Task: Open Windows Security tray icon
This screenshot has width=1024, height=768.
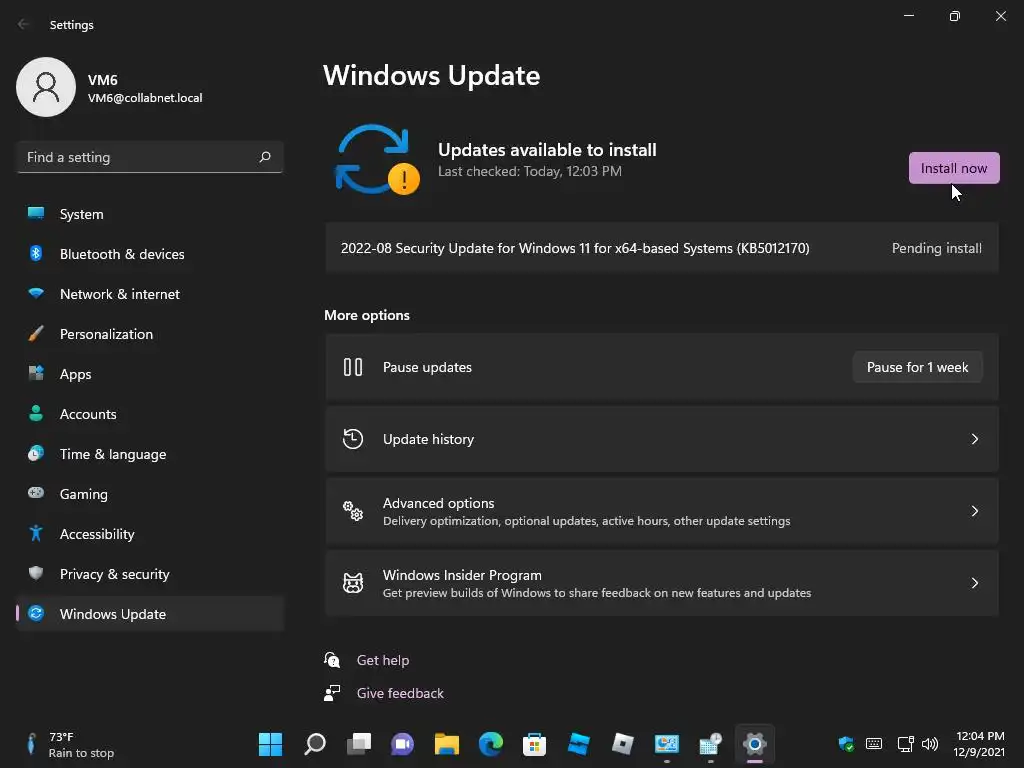Action: tap(846, 744)
